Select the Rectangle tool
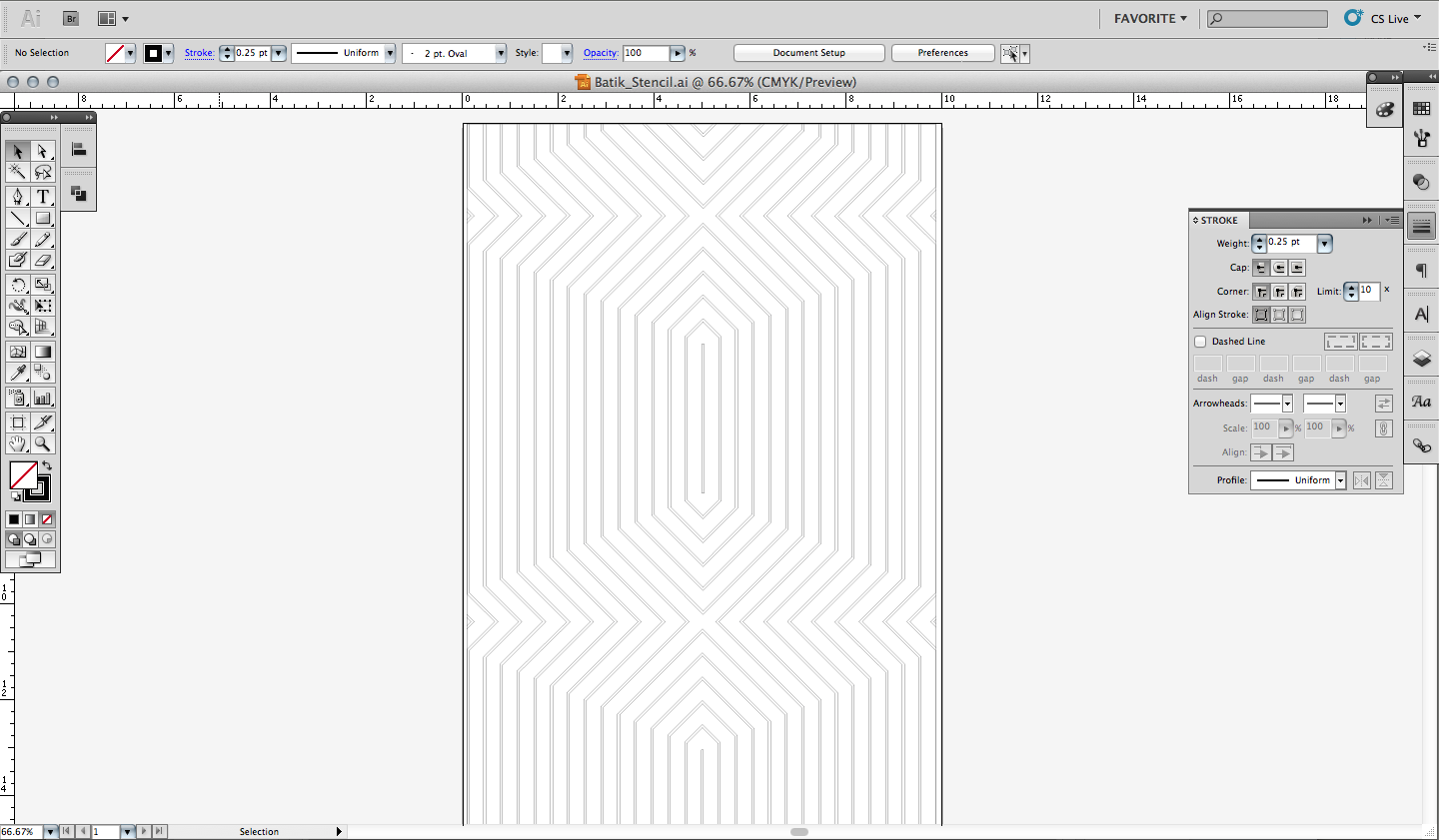Viewport: 1439px width, 840px height. pos(43,218)
